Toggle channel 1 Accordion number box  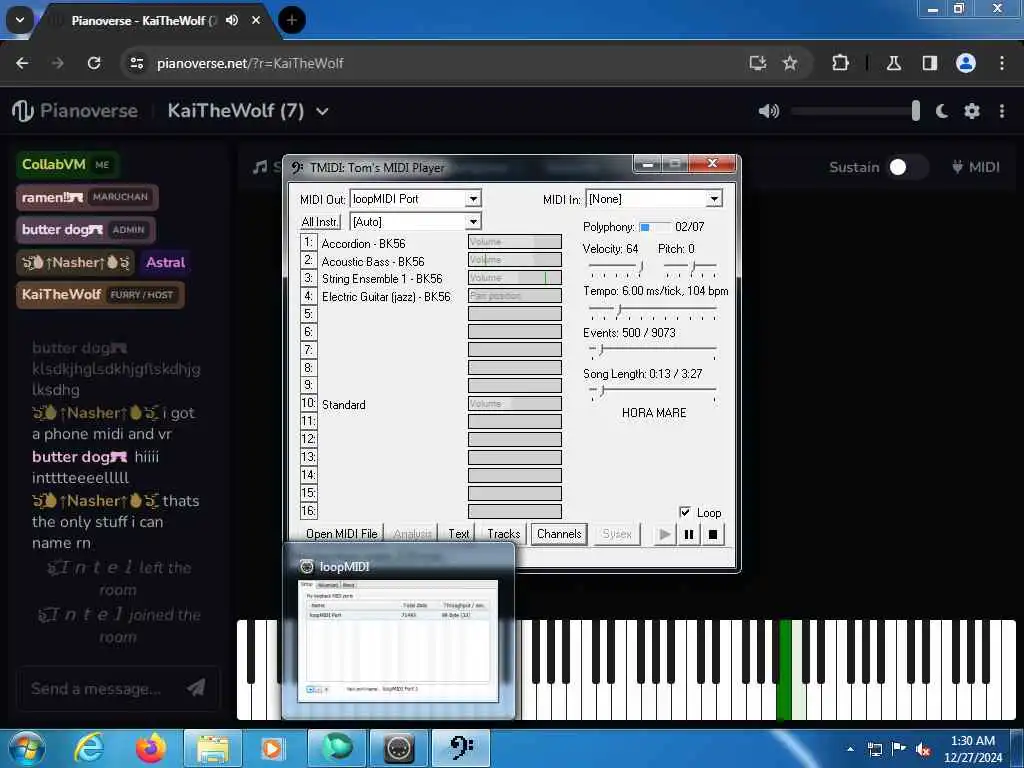(308, 242)
